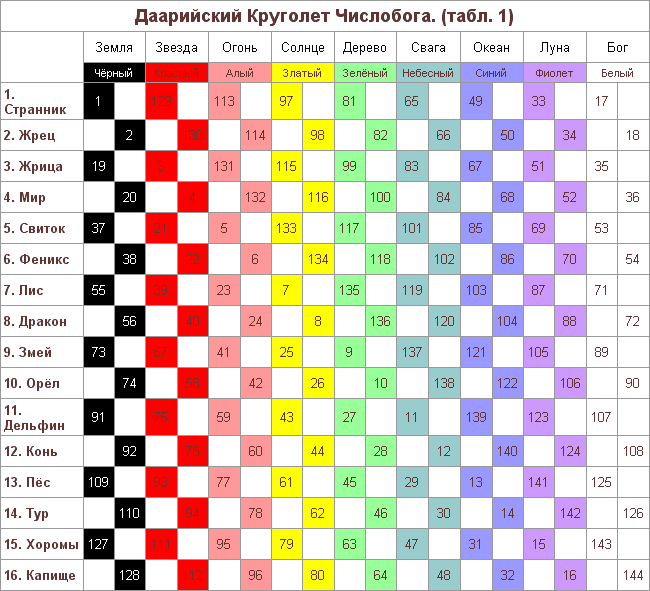Click blue cell with number 139
650x591 pixels.
pos(476,417)
